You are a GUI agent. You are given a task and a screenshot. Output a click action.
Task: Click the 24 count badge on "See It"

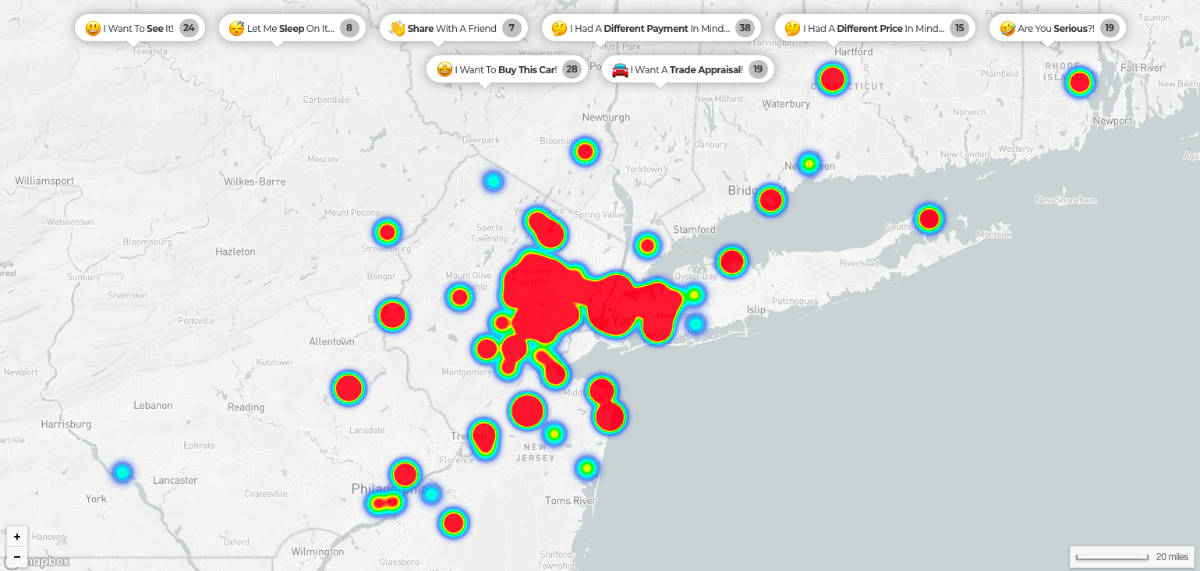(188, 28)
